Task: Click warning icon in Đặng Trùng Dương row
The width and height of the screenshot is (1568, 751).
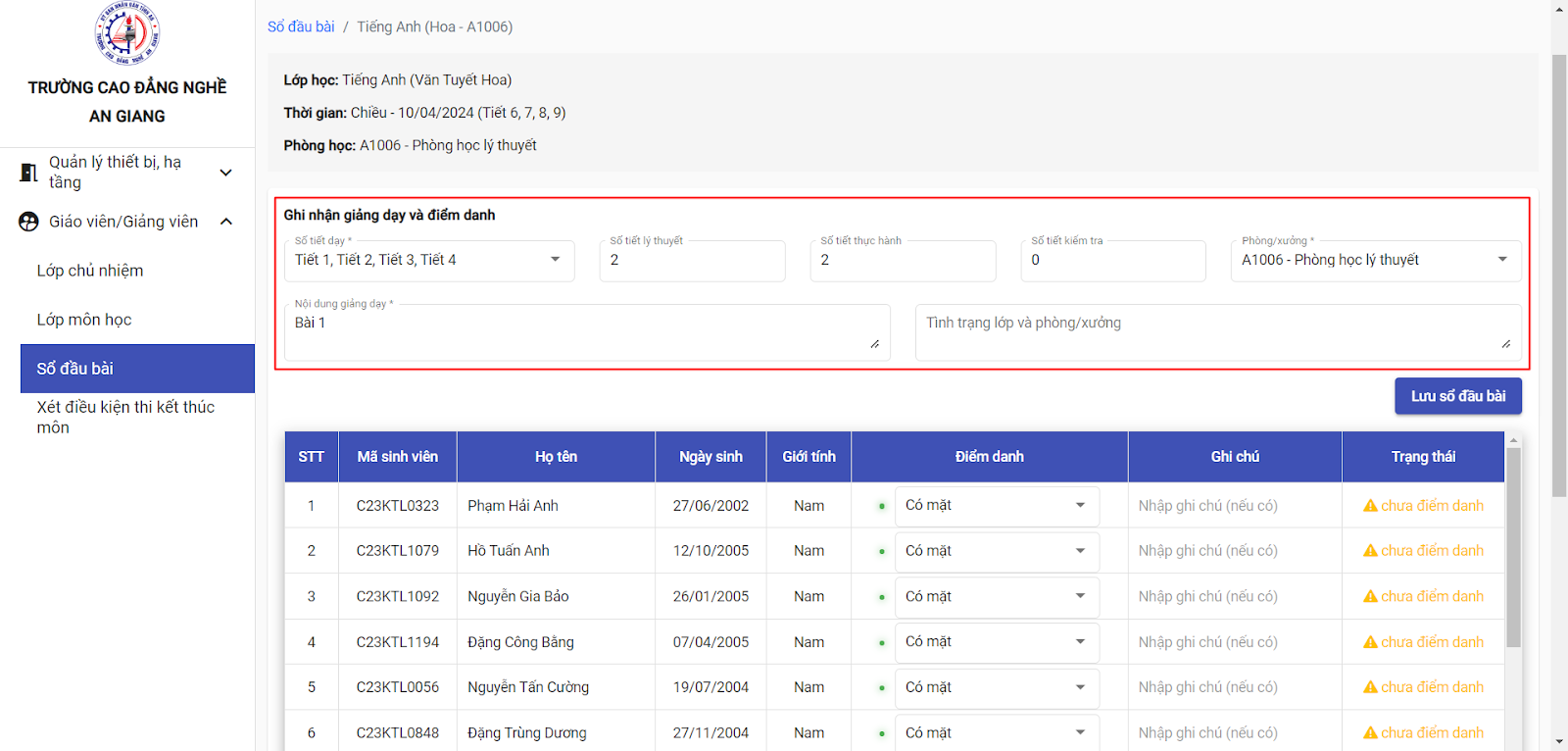Action: [1370, 732]
